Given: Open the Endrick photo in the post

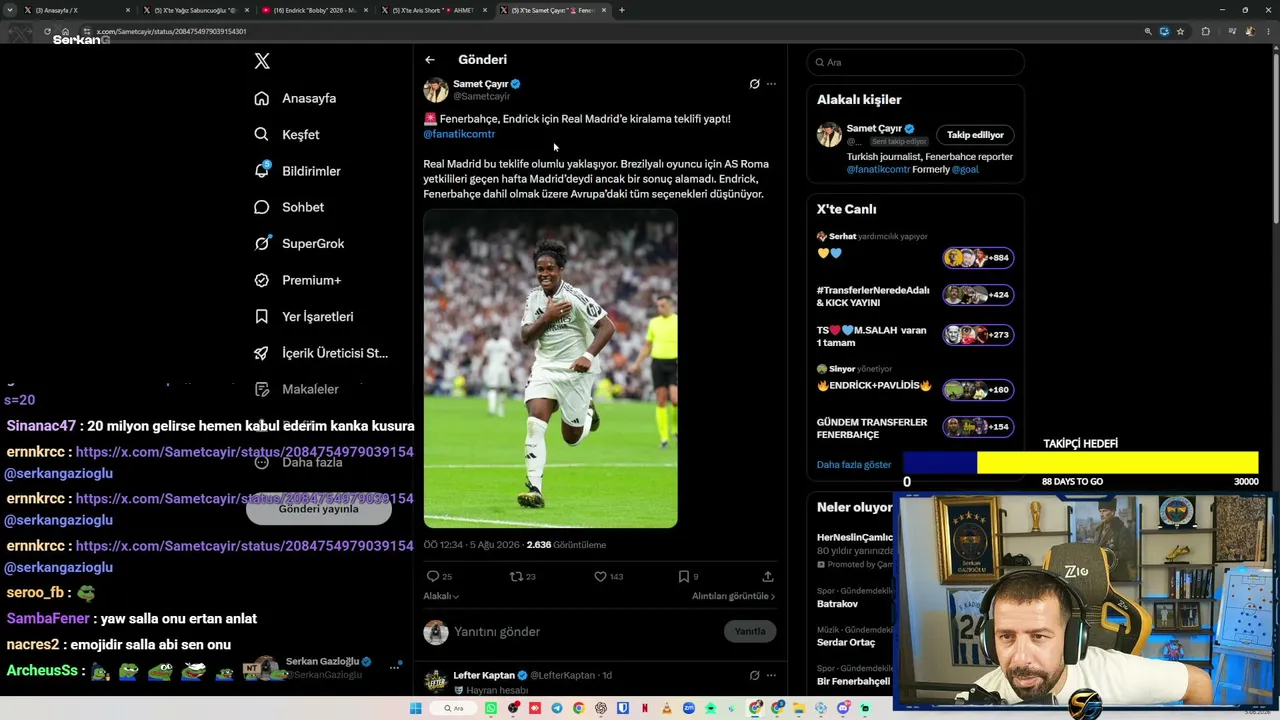Looking at the screenshot, I should (x=550, y=369).
